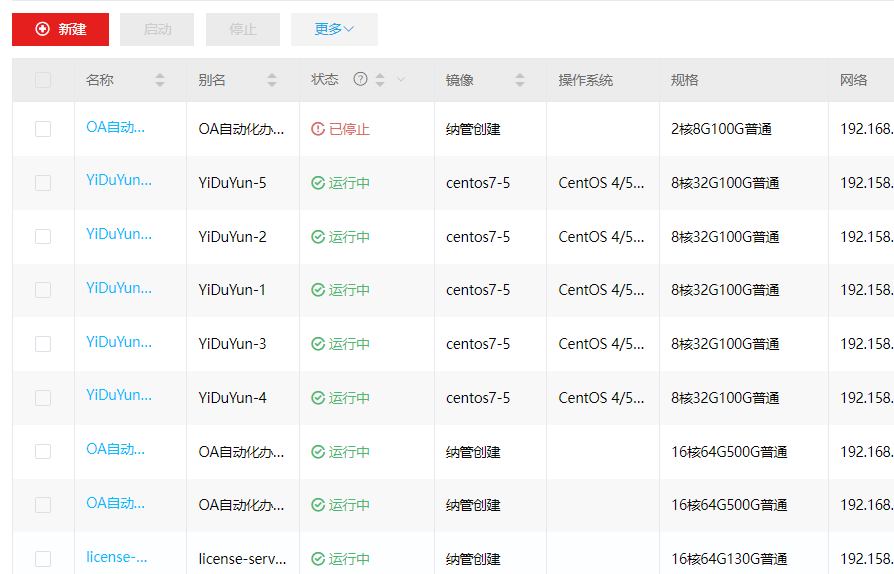894x574 pixels.
Task: Sort by the 别名 column arrows
Action: point(272,80)
